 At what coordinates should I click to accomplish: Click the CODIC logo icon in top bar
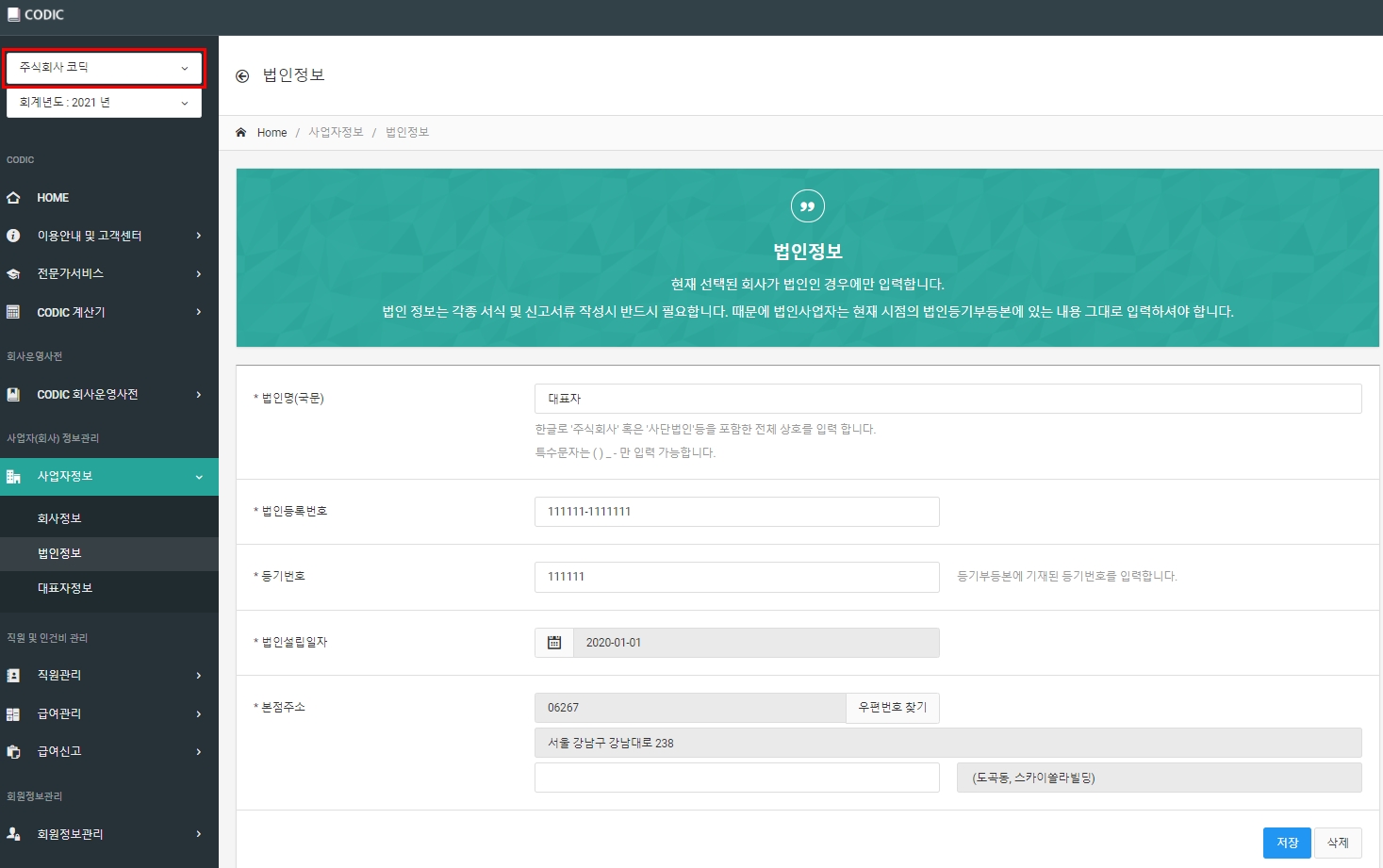(x=13, y=14)
